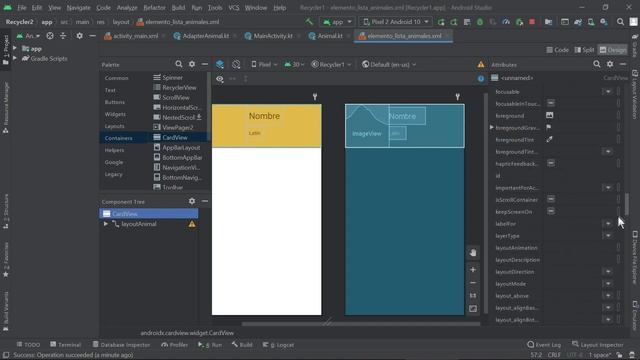Toggle the isScrollContainer attribute flag
The height and width of the screenshot is (360, 640).
[551, 199]
